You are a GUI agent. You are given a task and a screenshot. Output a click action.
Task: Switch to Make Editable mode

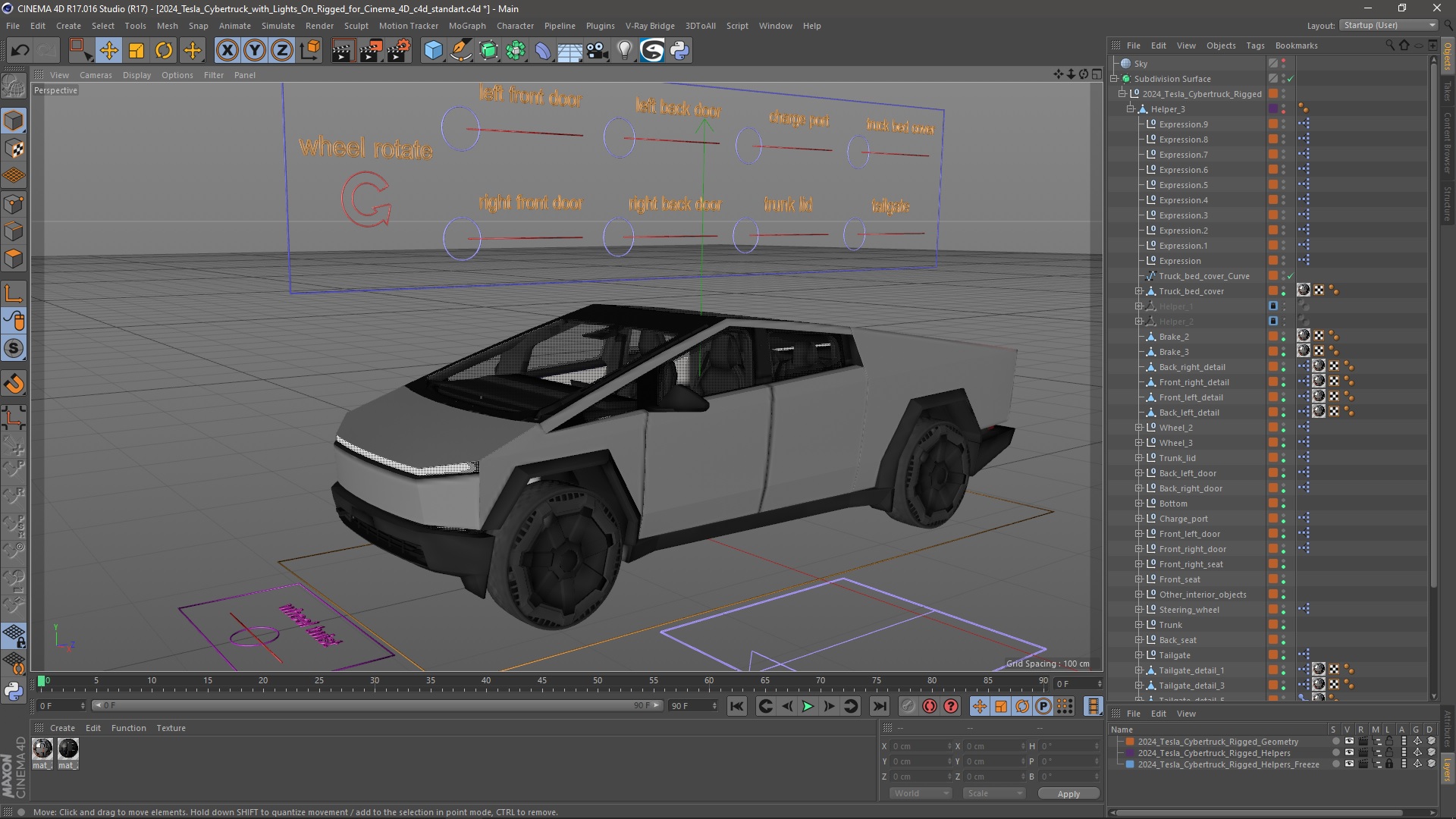[x=14, y=86]
